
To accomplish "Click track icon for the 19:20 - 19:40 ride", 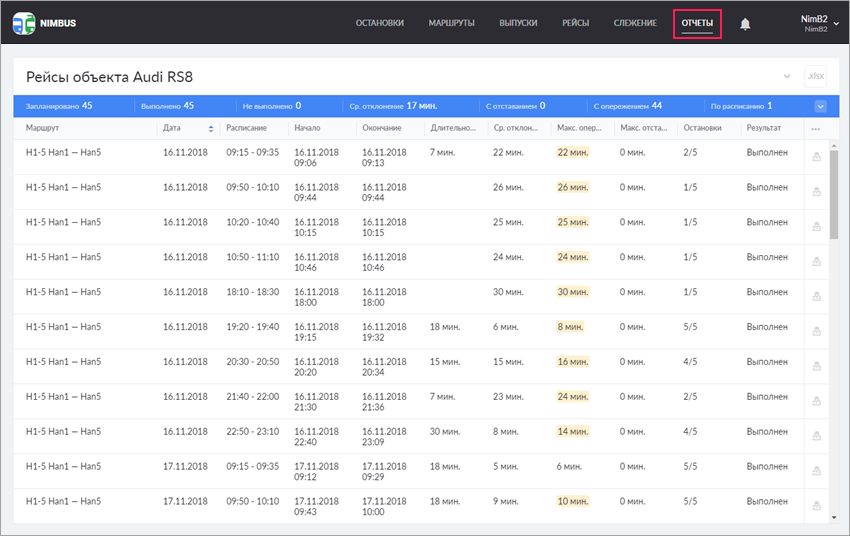I will [816, 332].
